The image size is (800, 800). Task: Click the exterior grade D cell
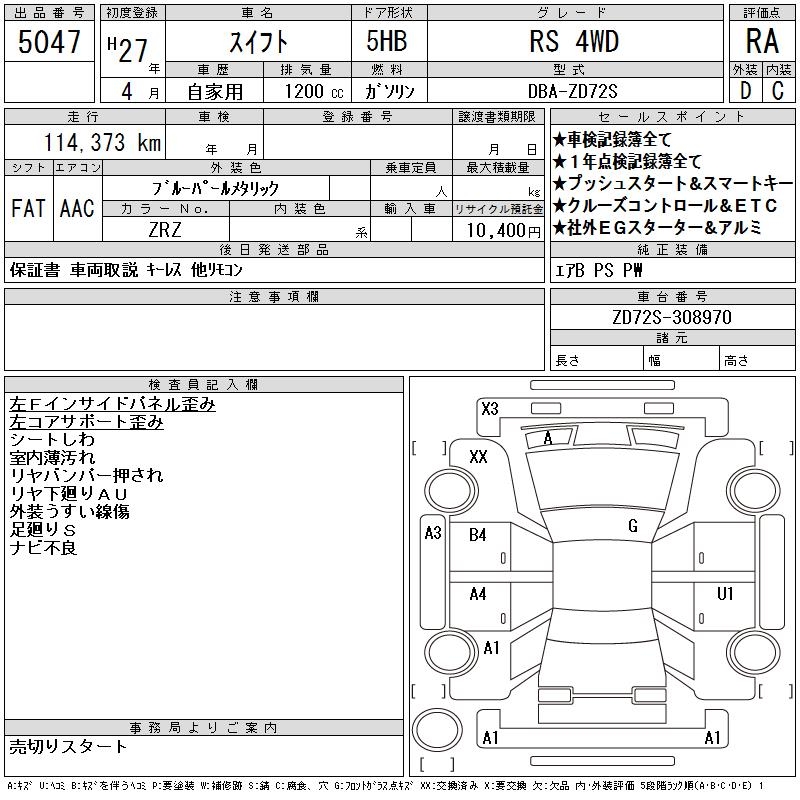[744, 90]
